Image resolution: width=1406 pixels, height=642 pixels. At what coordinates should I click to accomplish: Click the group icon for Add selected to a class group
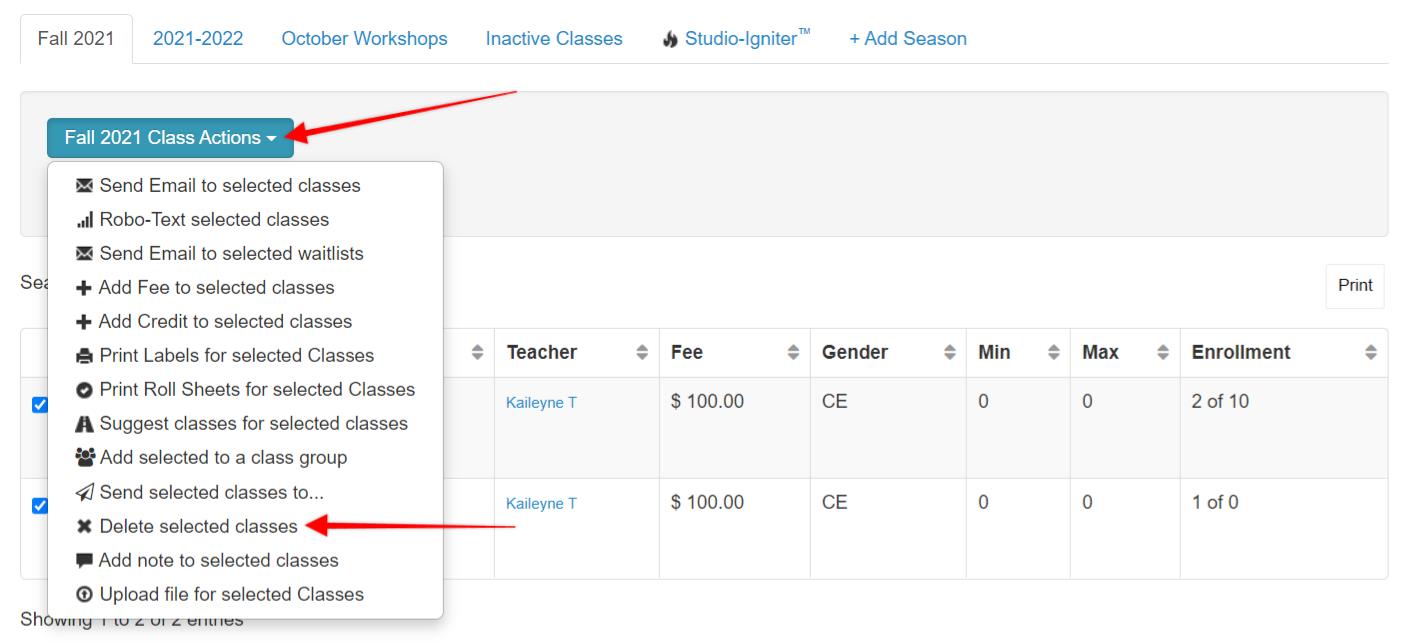point(85,458)
